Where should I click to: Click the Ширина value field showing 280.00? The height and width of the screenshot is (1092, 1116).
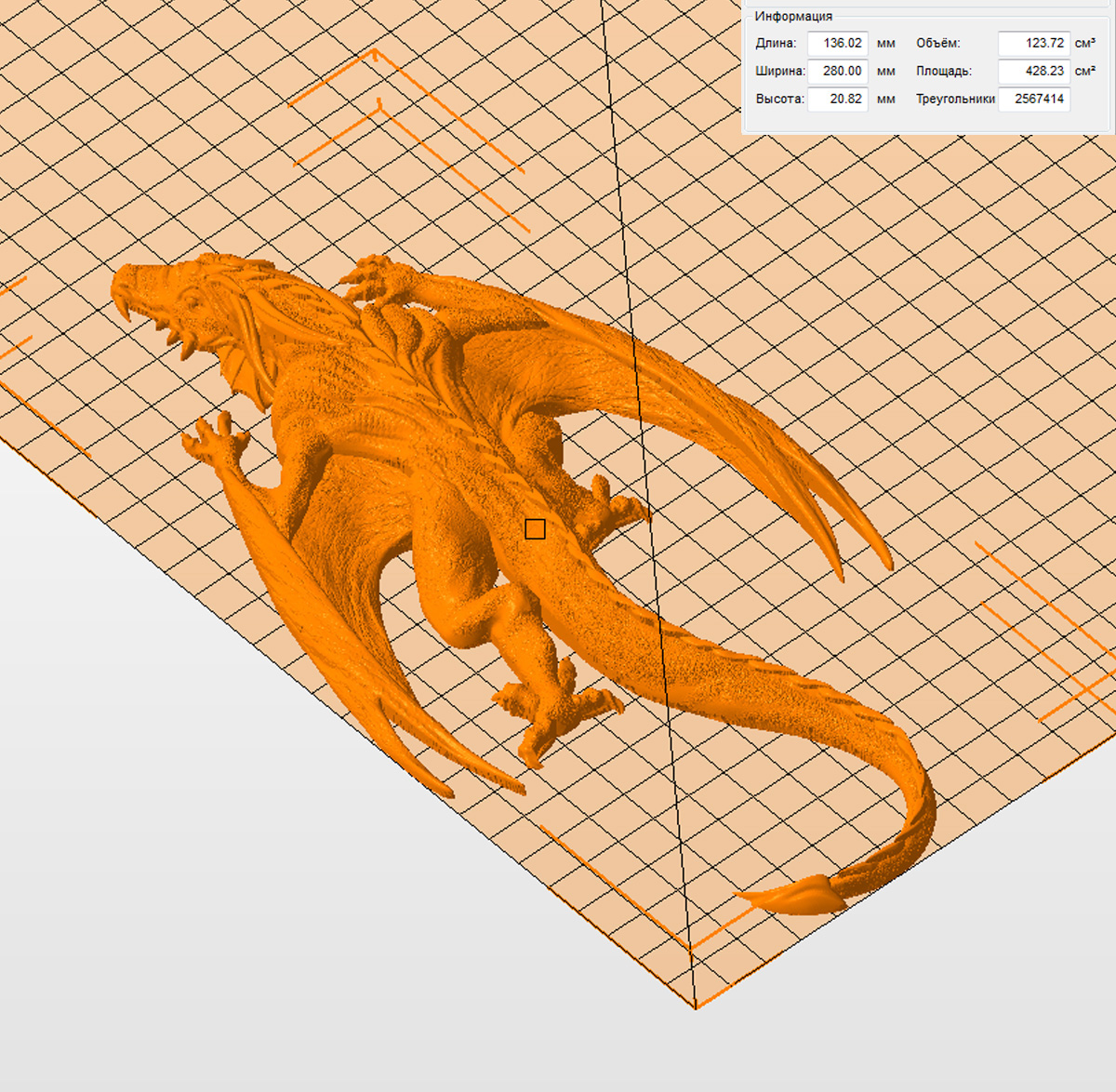point(837,71)
